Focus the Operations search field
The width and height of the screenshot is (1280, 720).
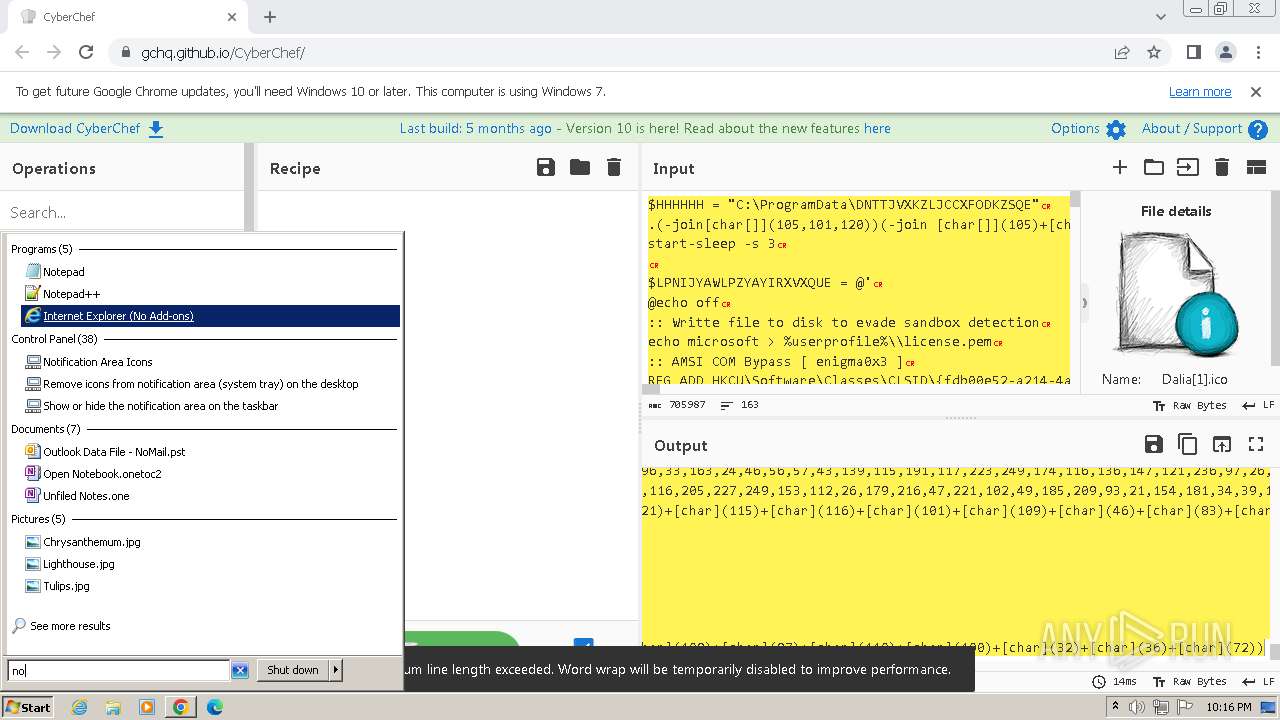[x=122, y=212]
